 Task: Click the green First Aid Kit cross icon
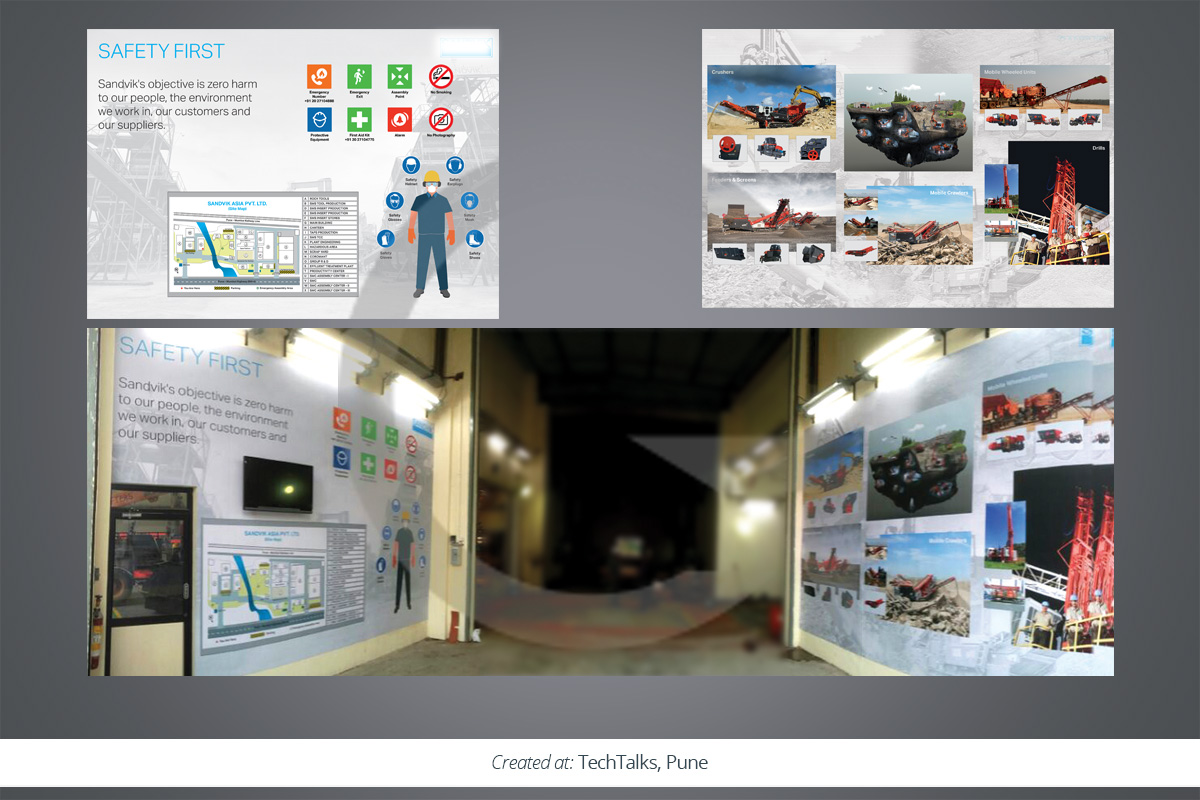pos(359,120)
